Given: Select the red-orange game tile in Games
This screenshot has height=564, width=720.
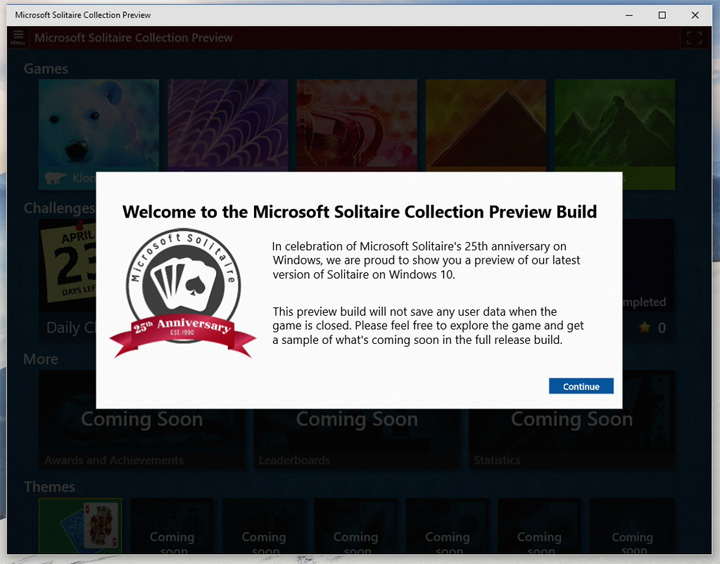Looking at the screenshot, I should [x=357, y=125].
